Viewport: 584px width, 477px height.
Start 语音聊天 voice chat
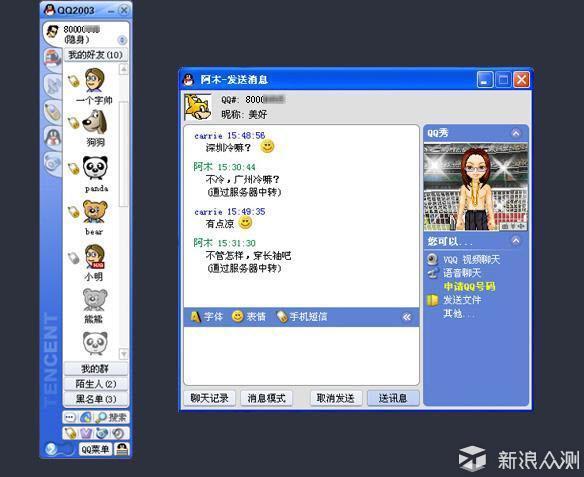tap(454, 273)
